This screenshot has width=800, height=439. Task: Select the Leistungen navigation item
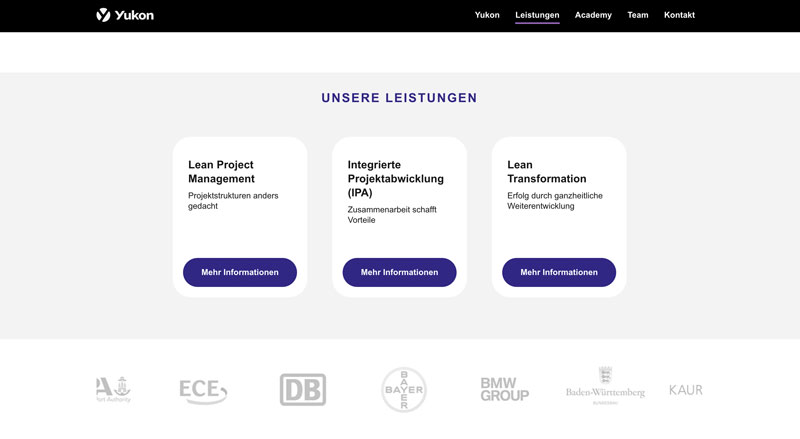point(537,15)
